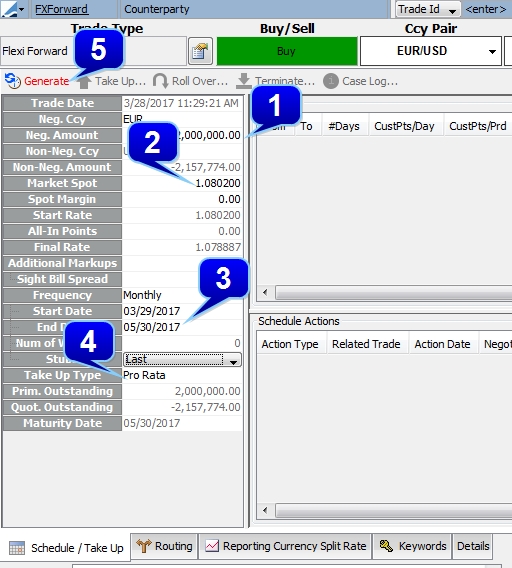
Task: Click the Roll Over icon
Action: coord(160,81)
